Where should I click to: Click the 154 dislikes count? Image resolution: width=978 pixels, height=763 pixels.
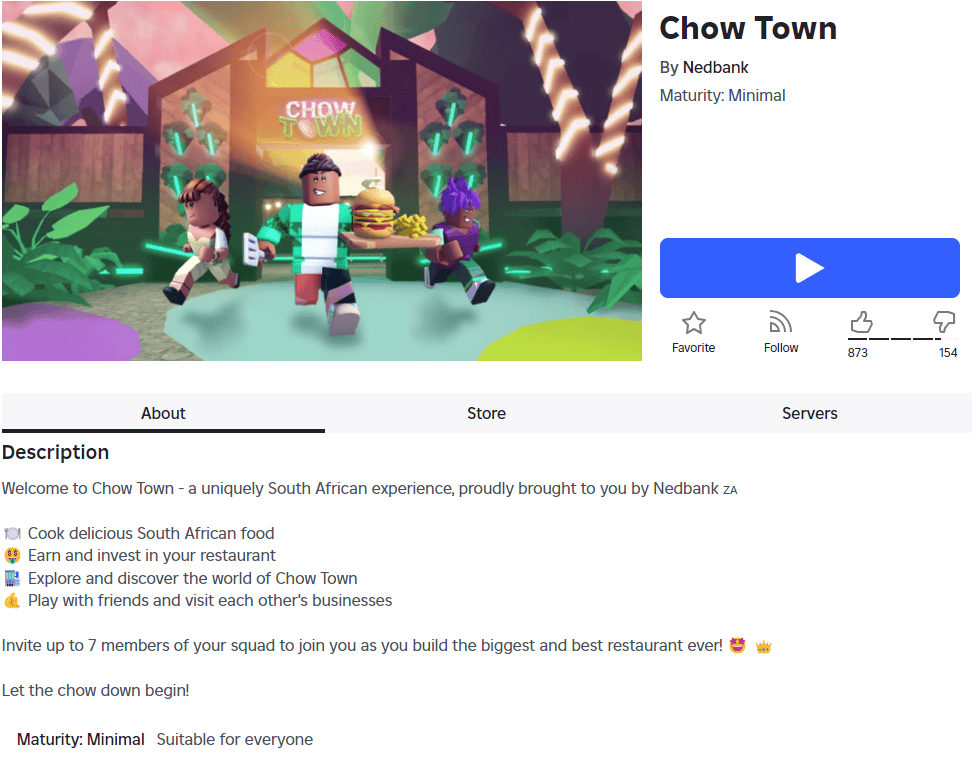click(x=948, y=352)
